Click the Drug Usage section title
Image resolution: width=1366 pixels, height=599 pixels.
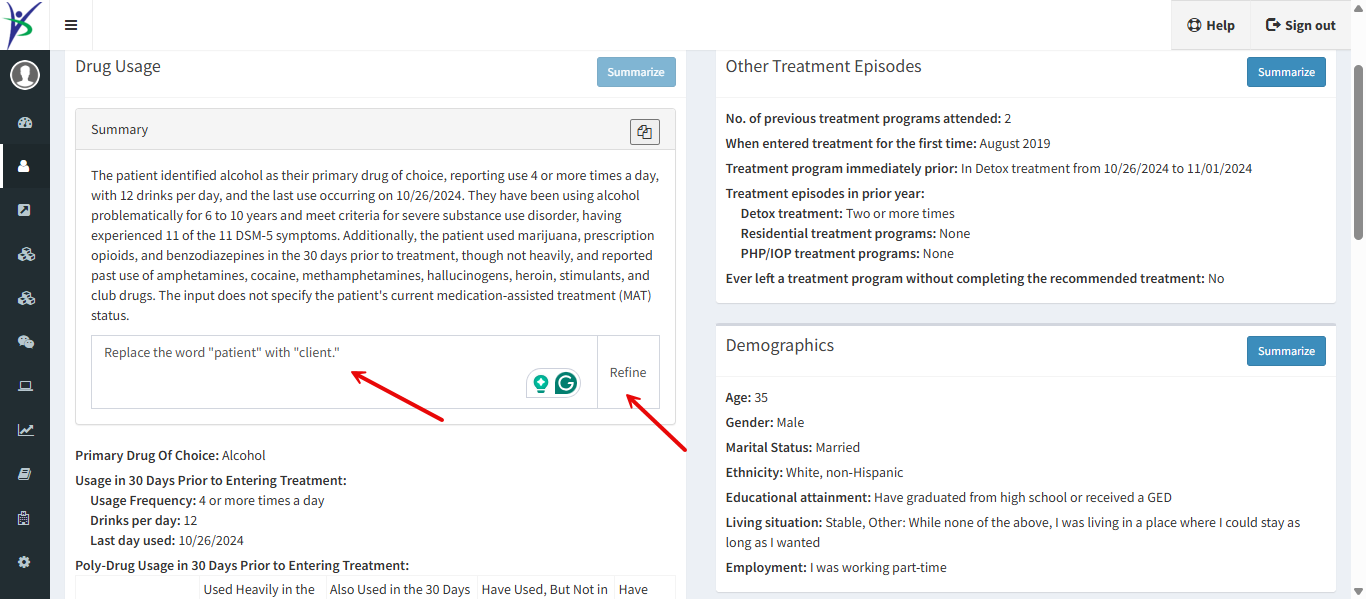[x=118, y=66]
